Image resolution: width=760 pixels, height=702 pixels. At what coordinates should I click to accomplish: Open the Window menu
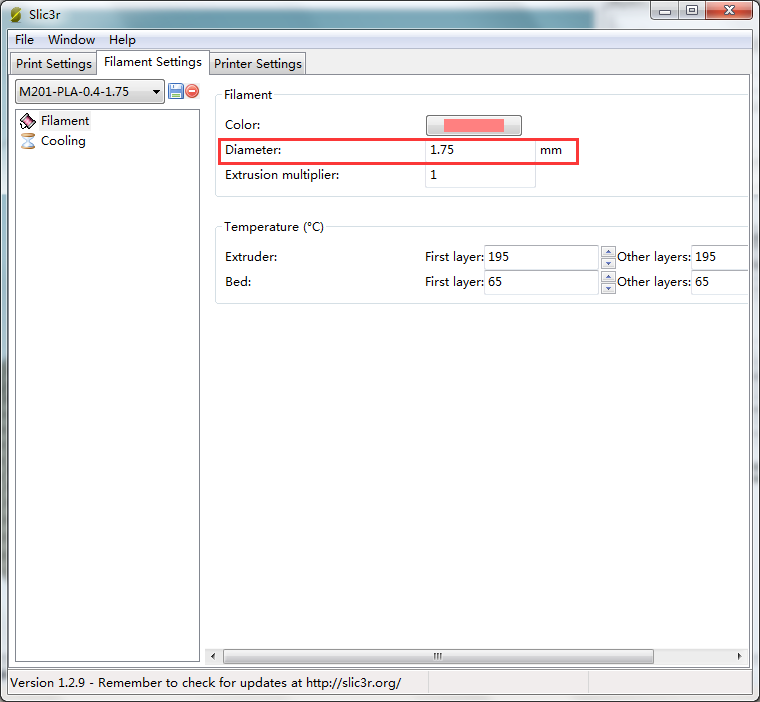tap(71, 40)
